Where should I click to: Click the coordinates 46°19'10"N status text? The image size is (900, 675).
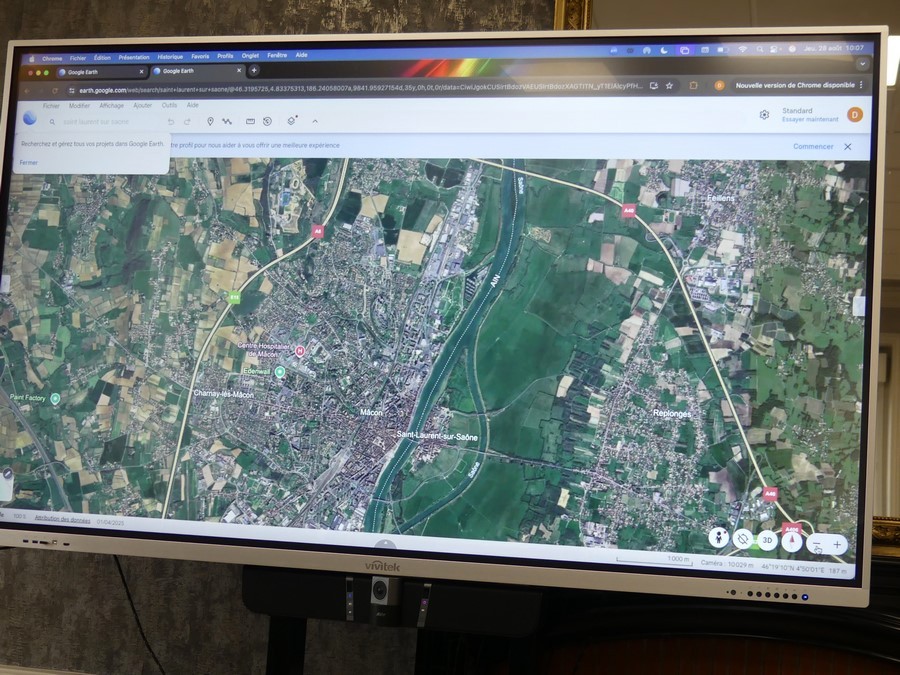coord(793,568)
